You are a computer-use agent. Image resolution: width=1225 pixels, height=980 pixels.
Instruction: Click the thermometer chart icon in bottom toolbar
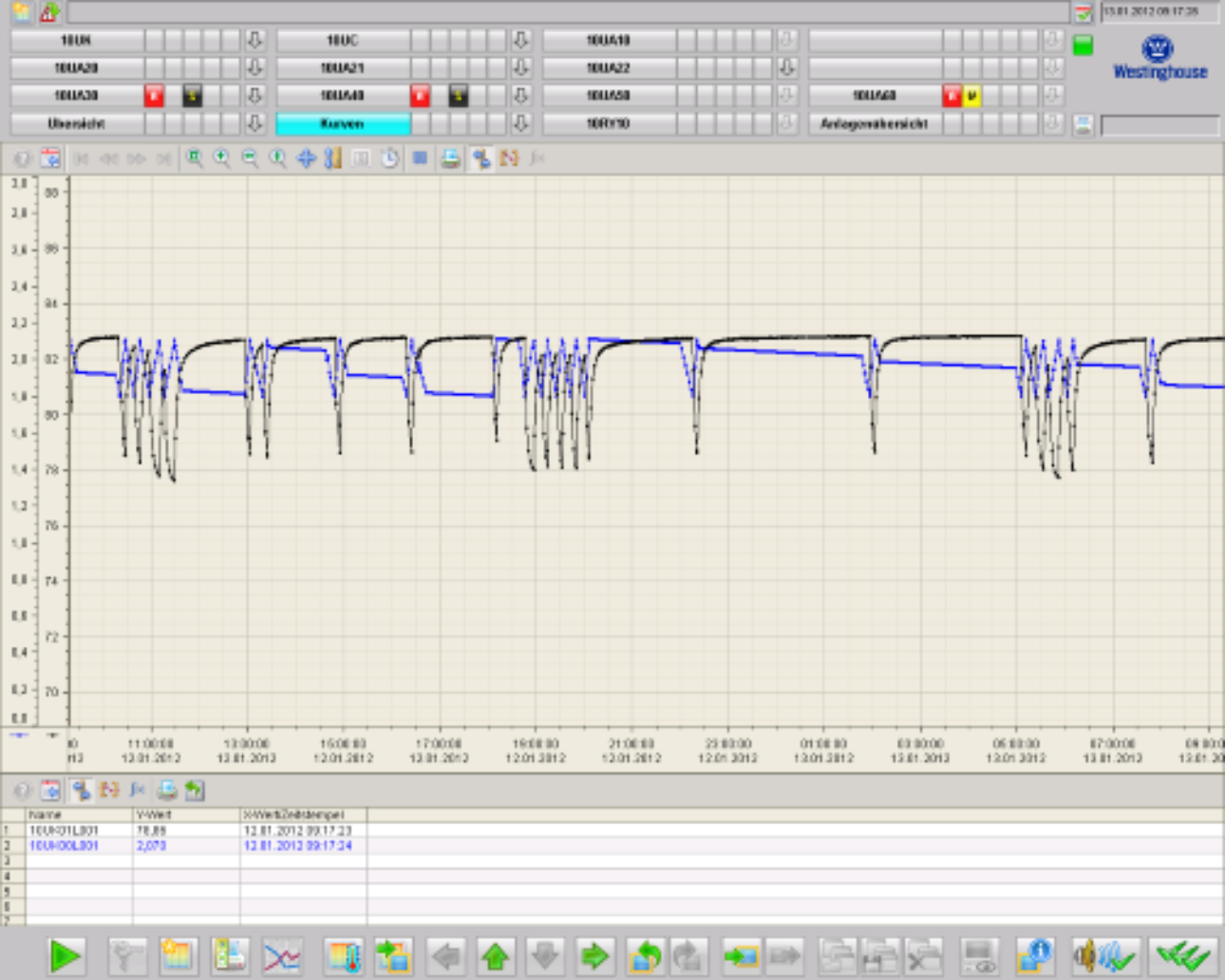pyautogui.click(x=344, y=955)
